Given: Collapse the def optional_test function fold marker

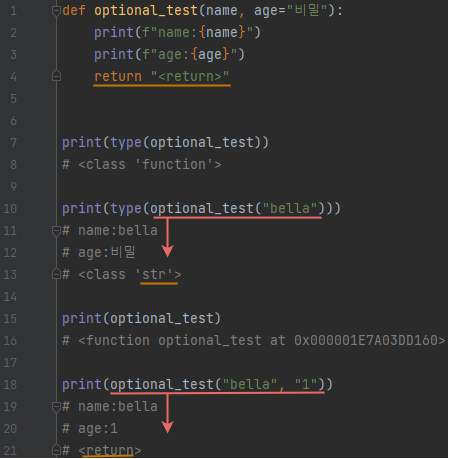Looking at the screenshot, I should pyautogui.click(x=56, y=11).
